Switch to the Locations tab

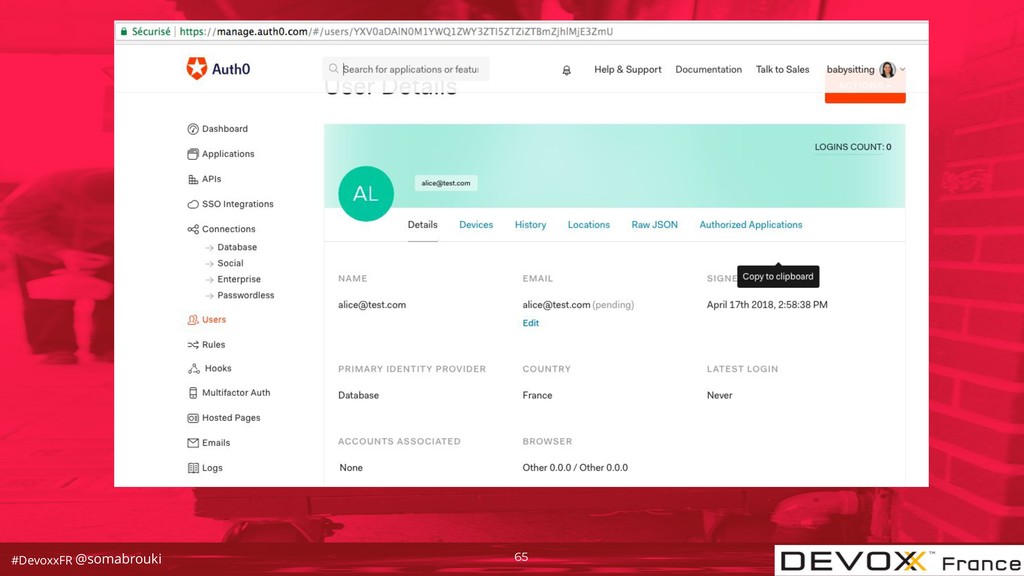[588, 225]
